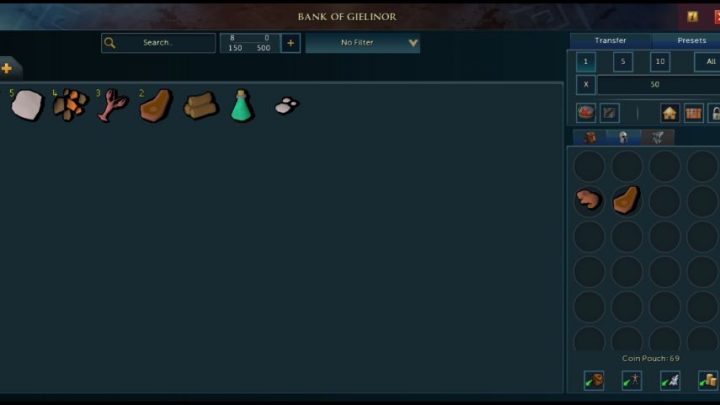Deposit coin pouch using gold coins icon
This screenshot has height=405, width=720.
(x=708, y=381)
